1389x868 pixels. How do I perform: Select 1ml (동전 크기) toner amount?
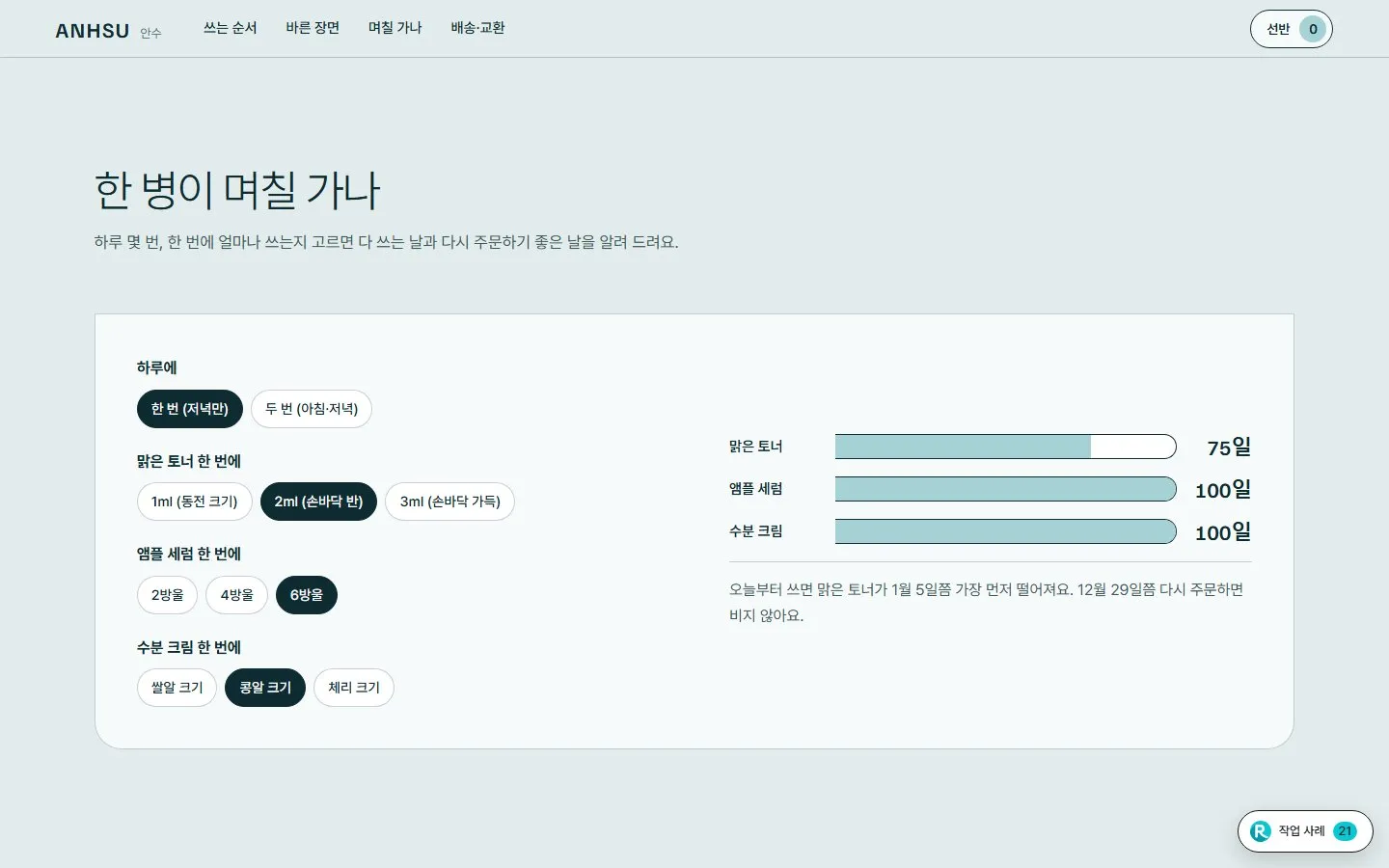194,502
